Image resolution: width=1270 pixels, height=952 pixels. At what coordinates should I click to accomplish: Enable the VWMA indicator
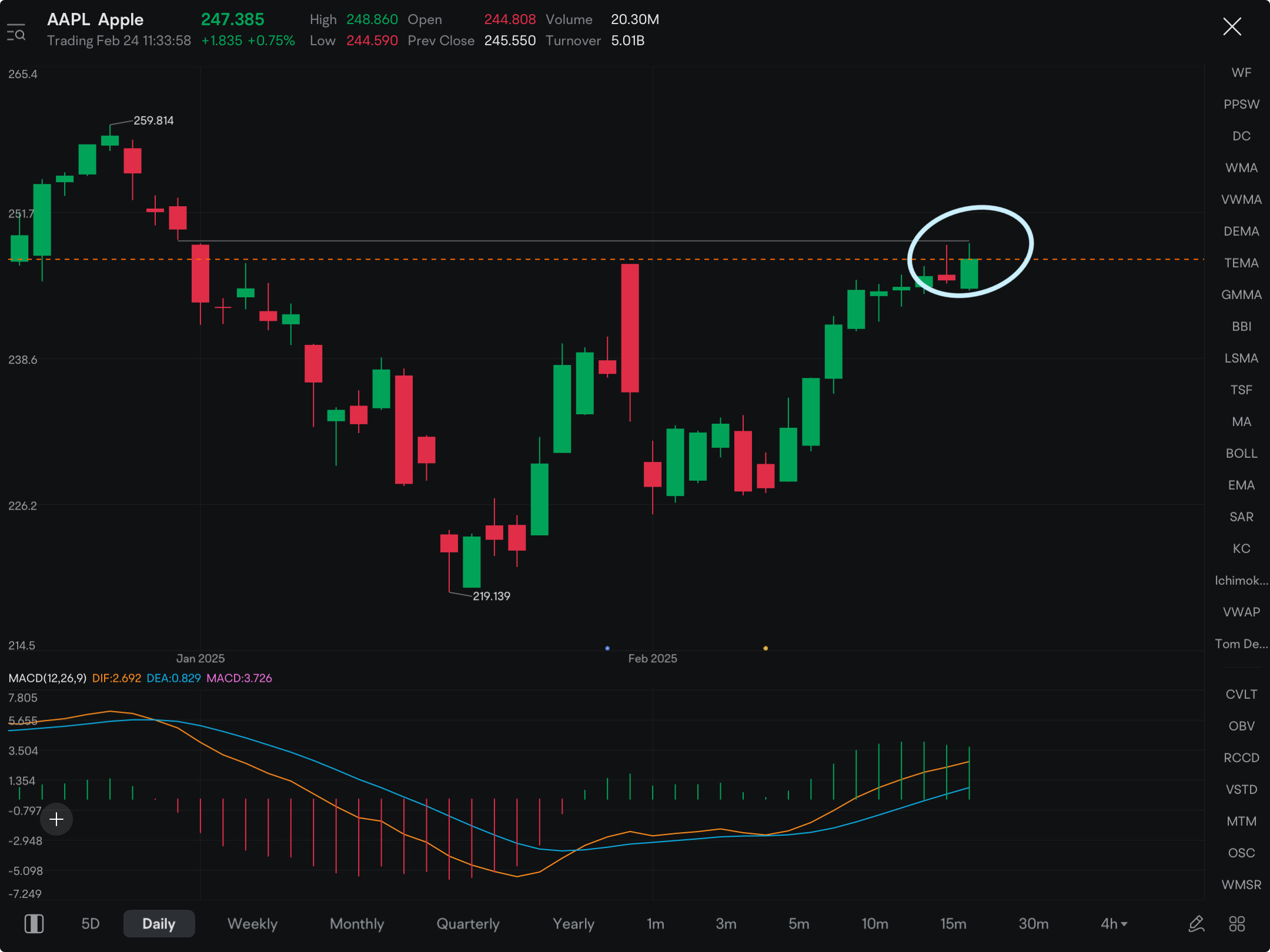point(1241,200)
